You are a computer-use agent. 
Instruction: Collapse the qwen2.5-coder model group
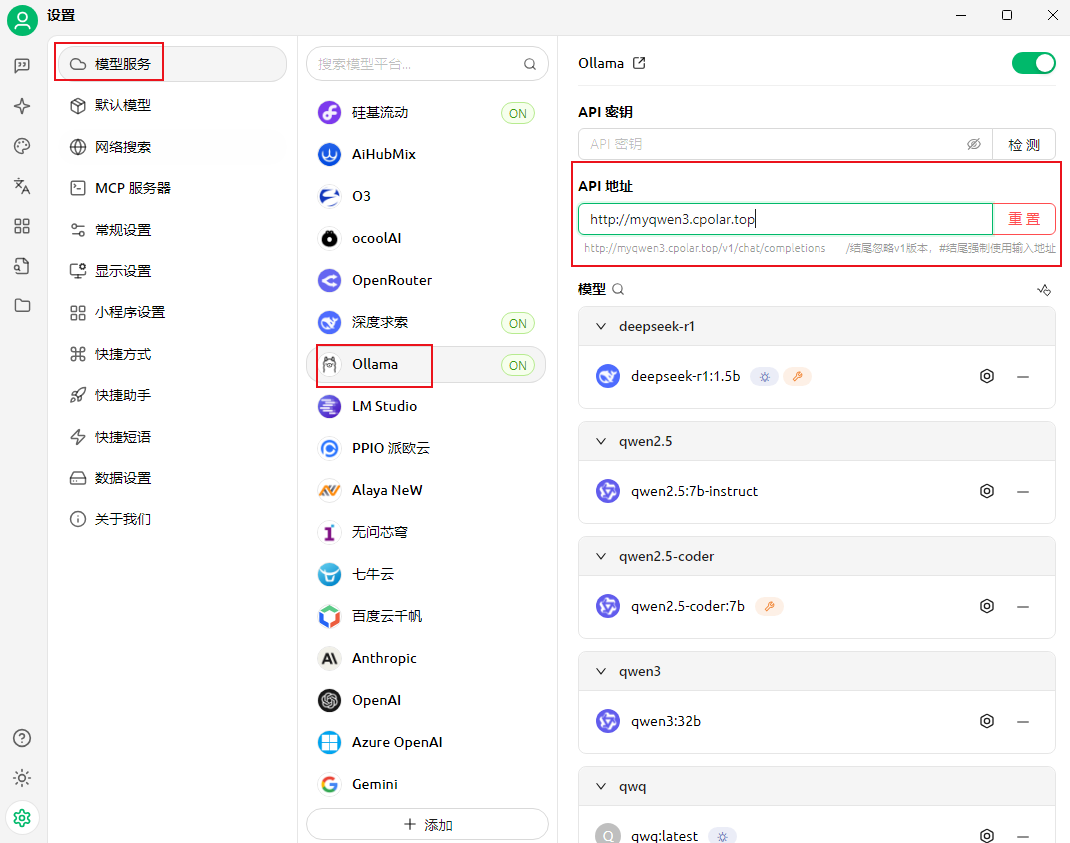coord(601,556)
